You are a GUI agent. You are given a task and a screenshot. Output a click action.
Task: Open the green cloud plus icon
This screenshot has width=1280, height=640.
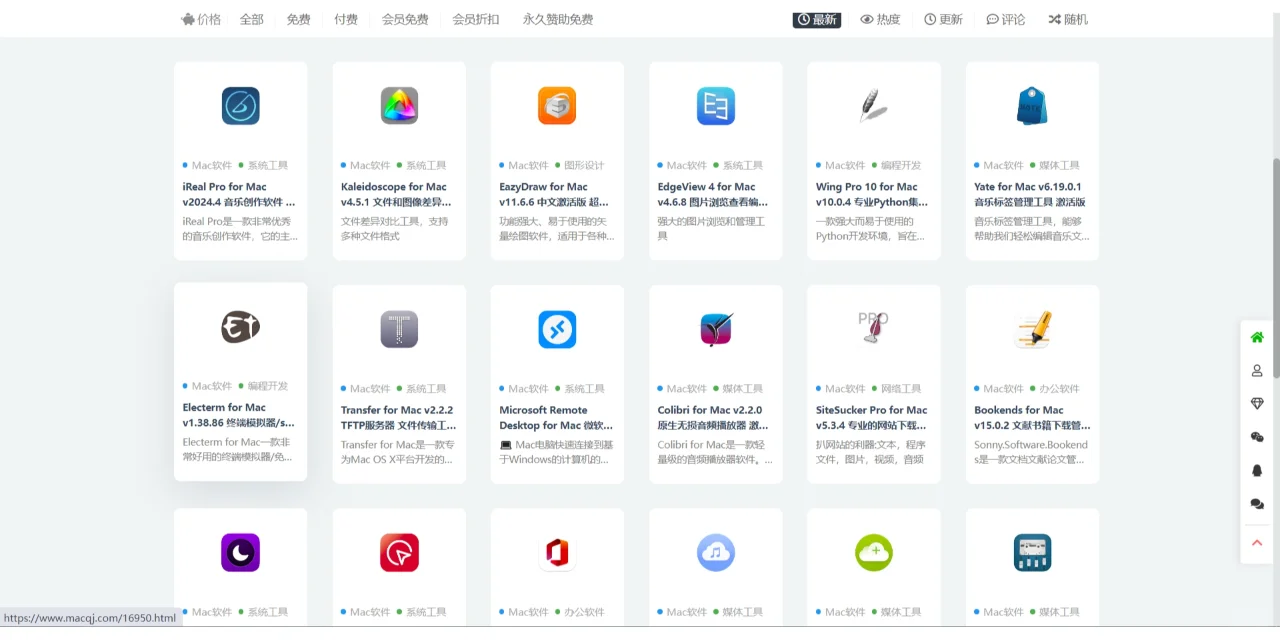874,552
